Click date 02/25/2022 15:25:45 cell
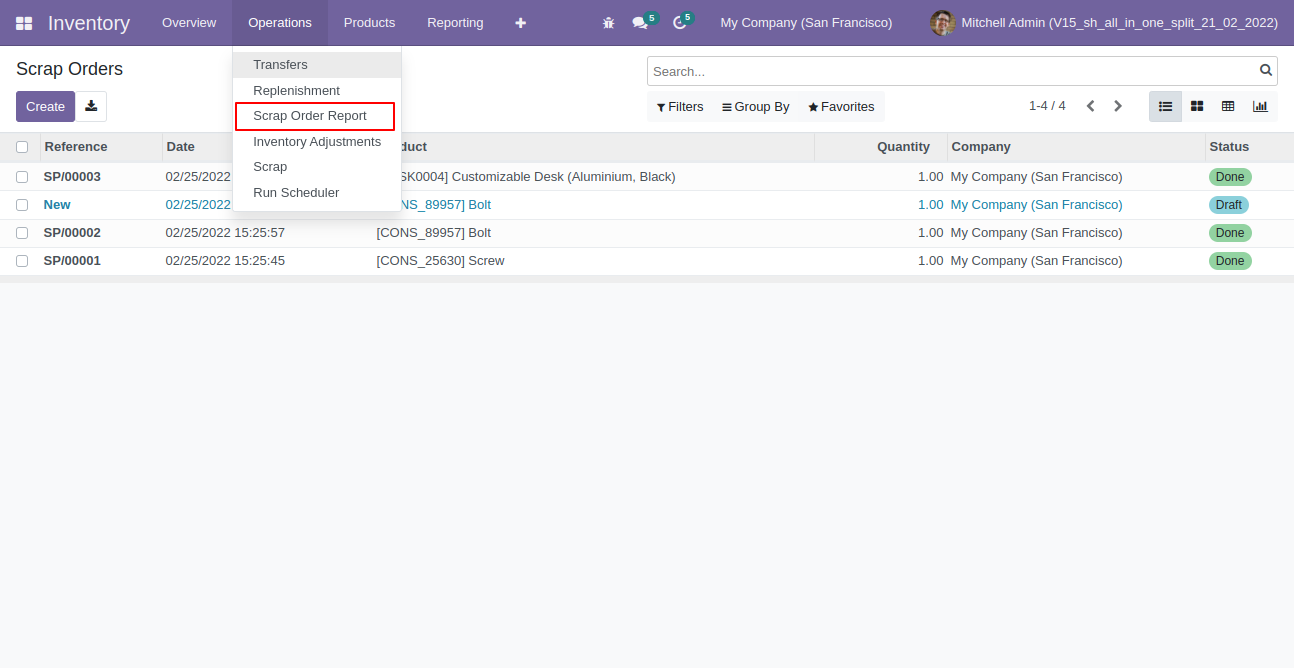Viewport: 1294px width, 668px height. click(x=225, y=261)
